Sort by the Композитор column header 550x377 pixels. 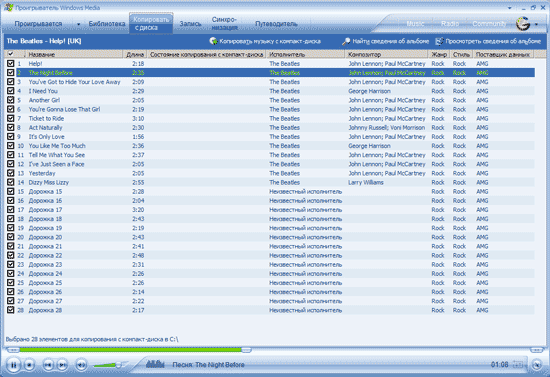(387, 54)
